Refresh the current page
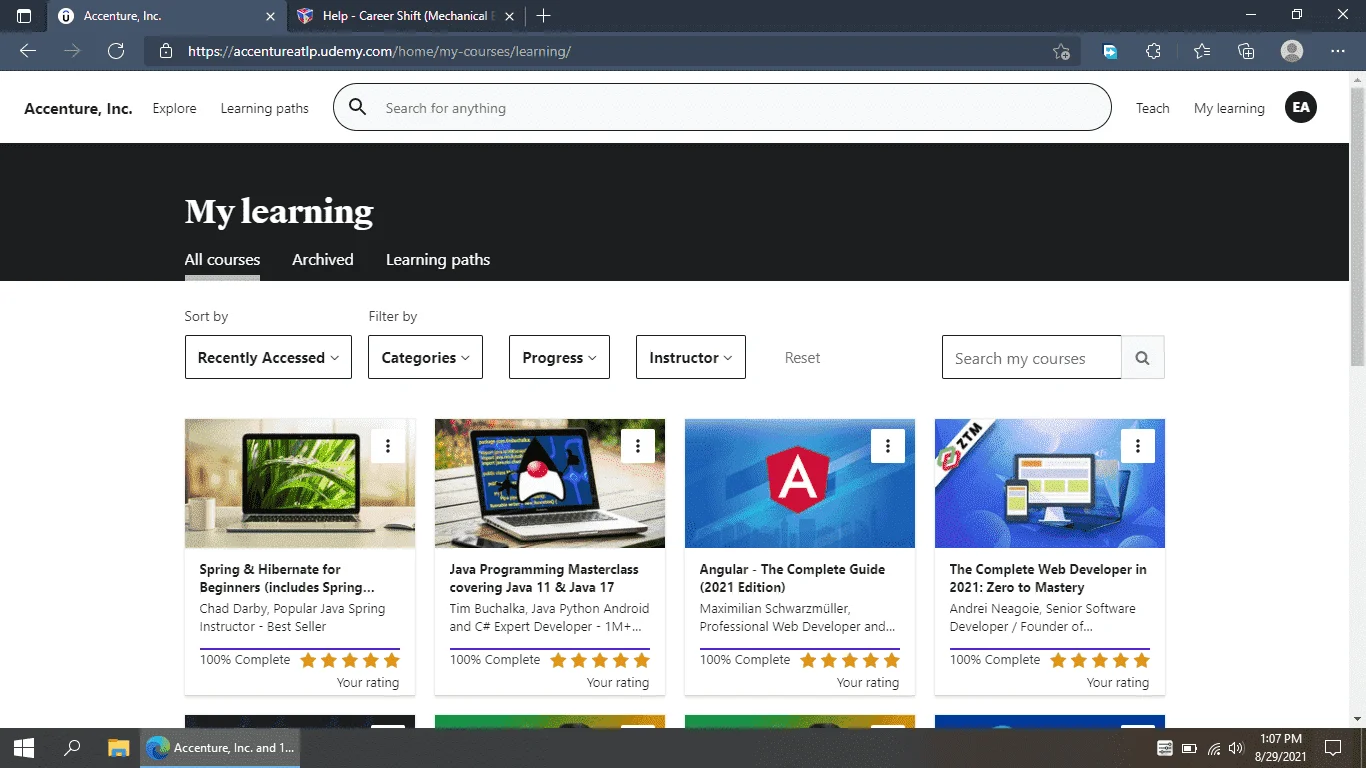Screen dimensions: 1366x768 click(x=116, y=51)
